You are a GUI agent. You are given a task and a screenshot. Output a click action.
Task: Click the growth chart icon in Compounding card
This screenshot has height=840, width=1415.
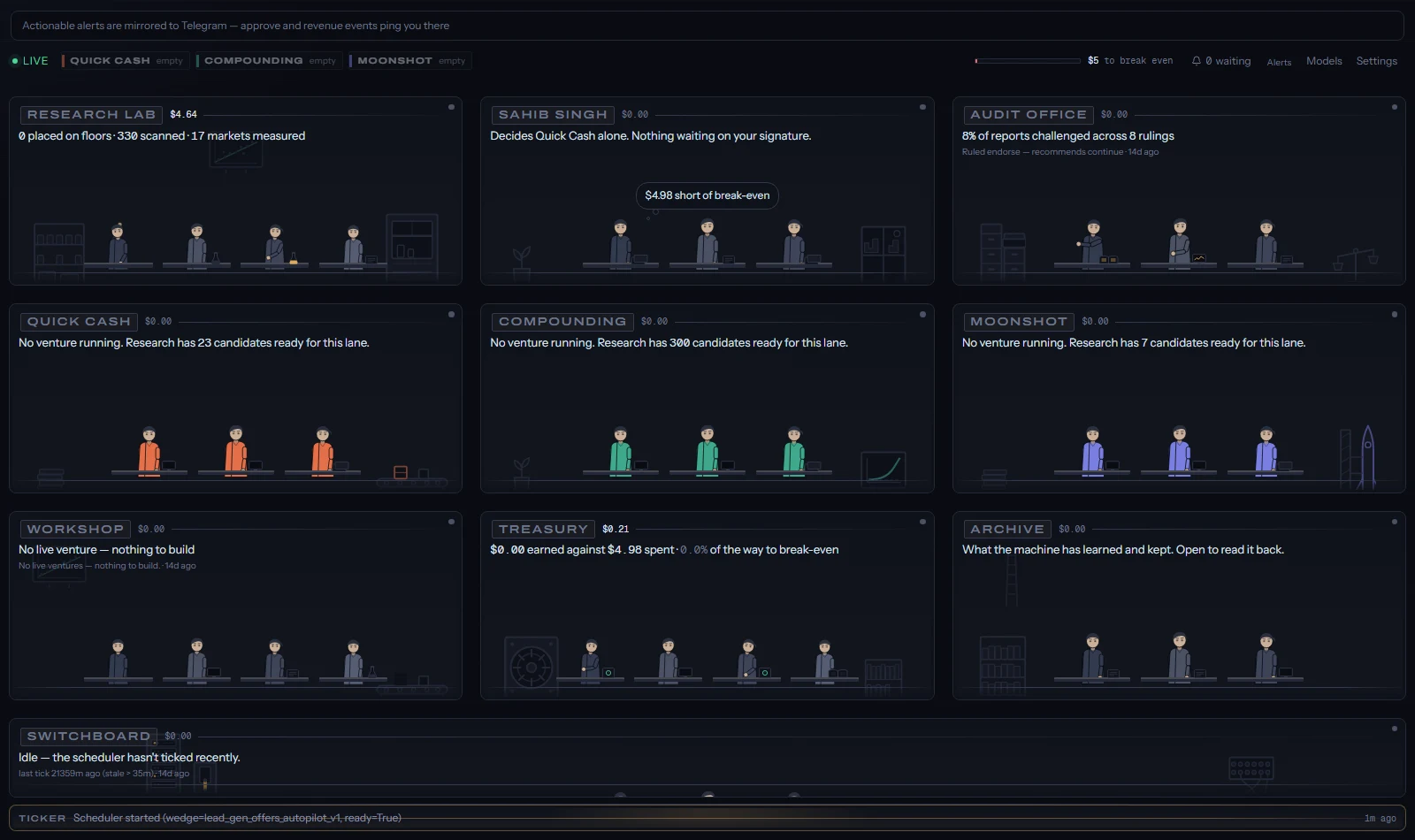[x=883, y=469]
